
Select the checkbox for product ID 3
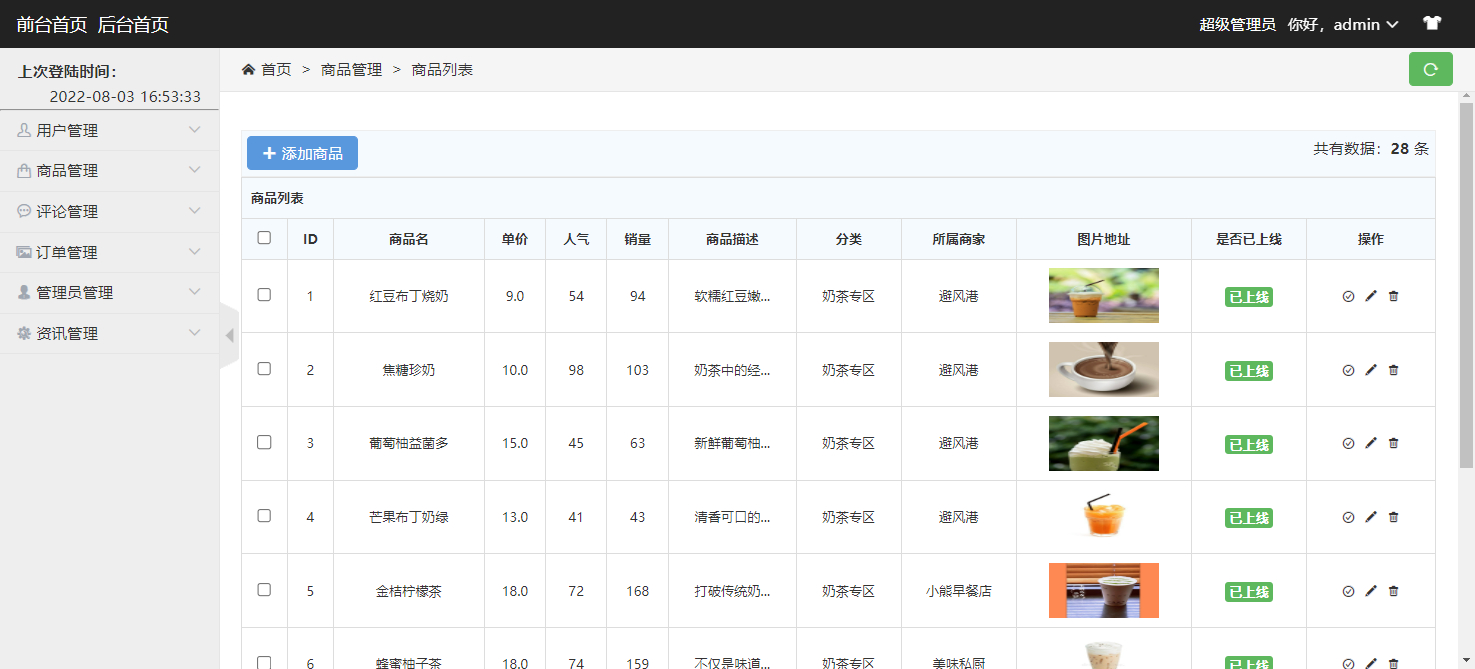pyautogui.click(x=263, y=443)
